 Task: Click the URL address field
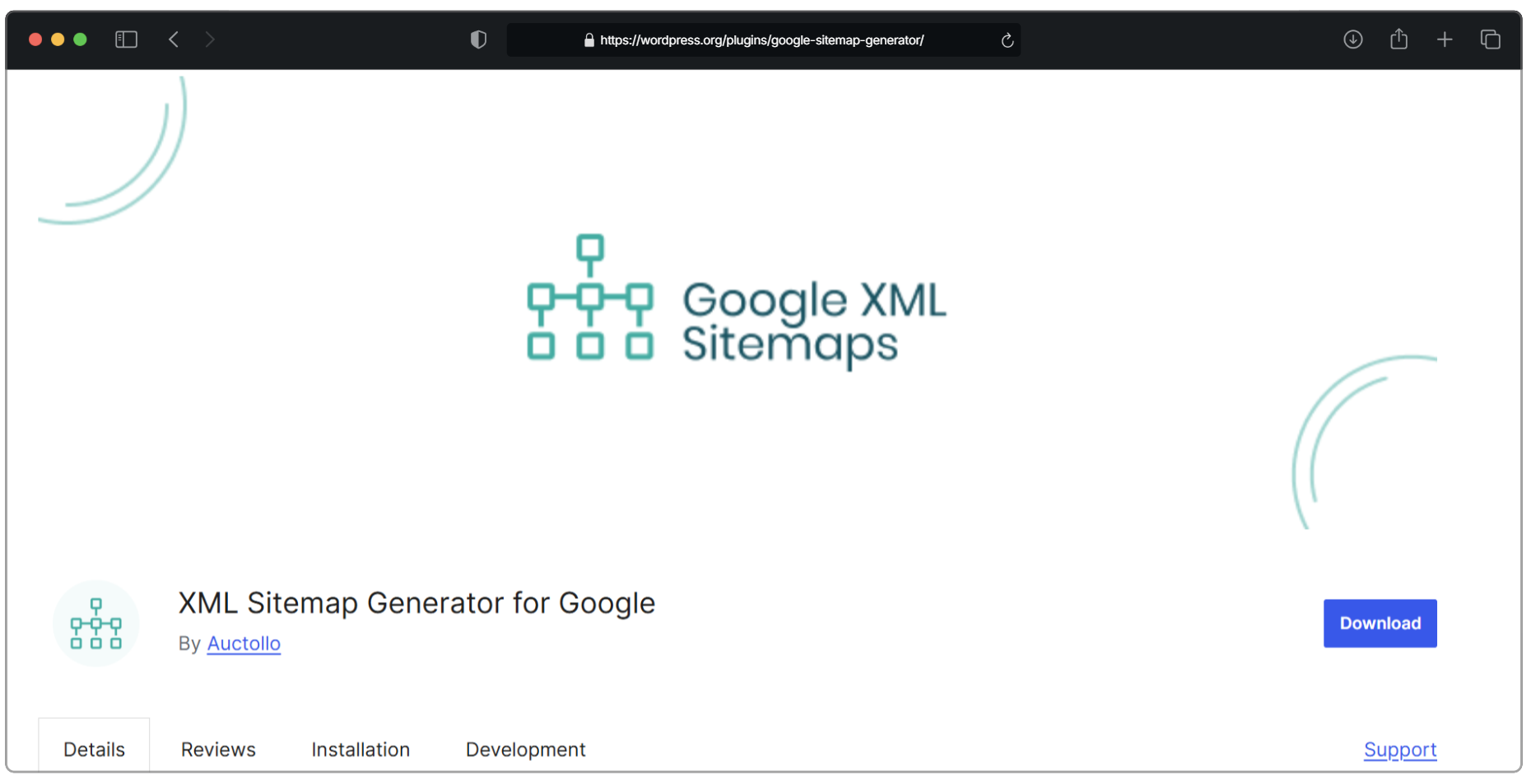pos(763,40)
